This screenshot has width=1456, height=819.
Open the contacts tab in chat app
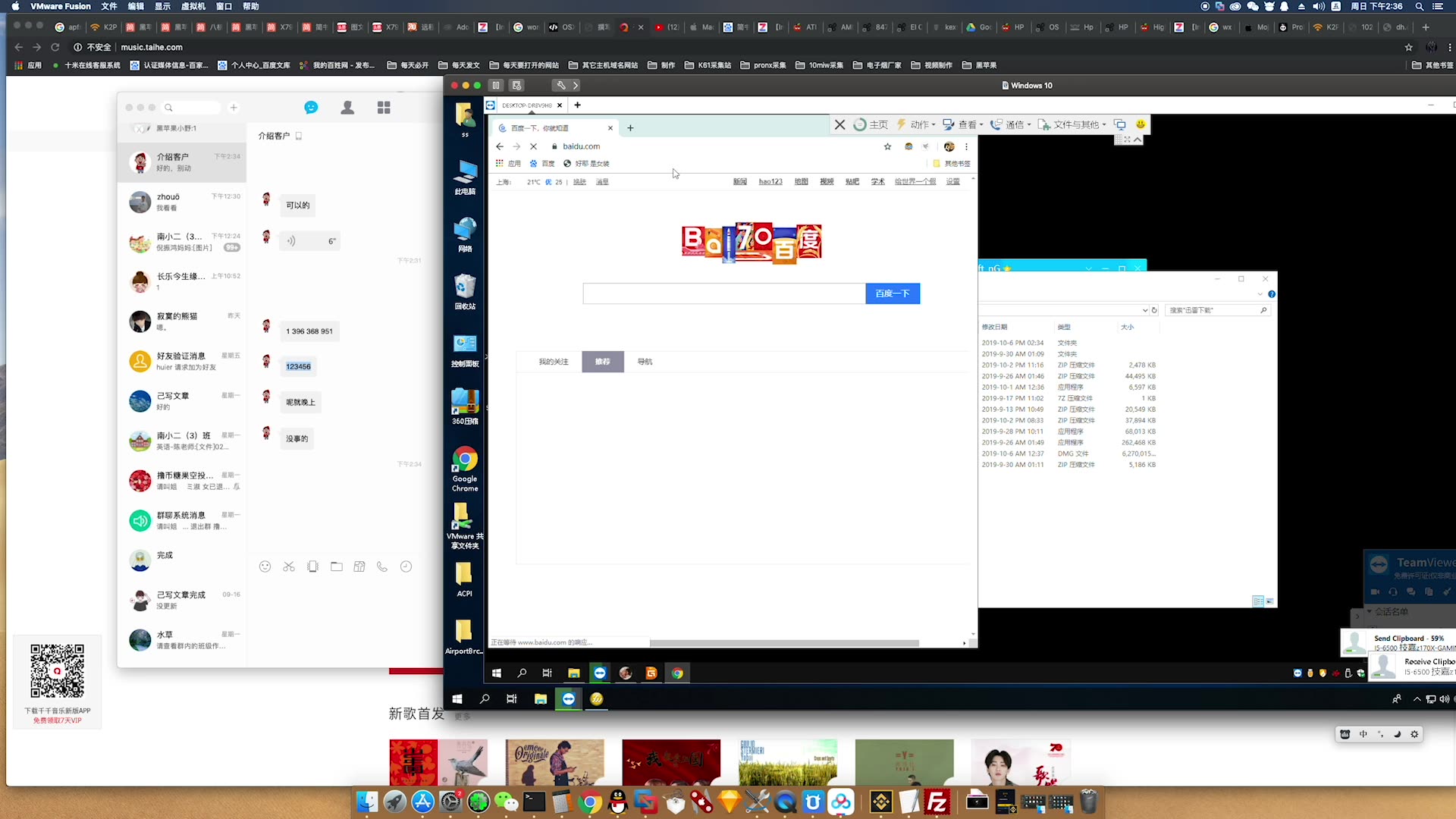(347, 108)
